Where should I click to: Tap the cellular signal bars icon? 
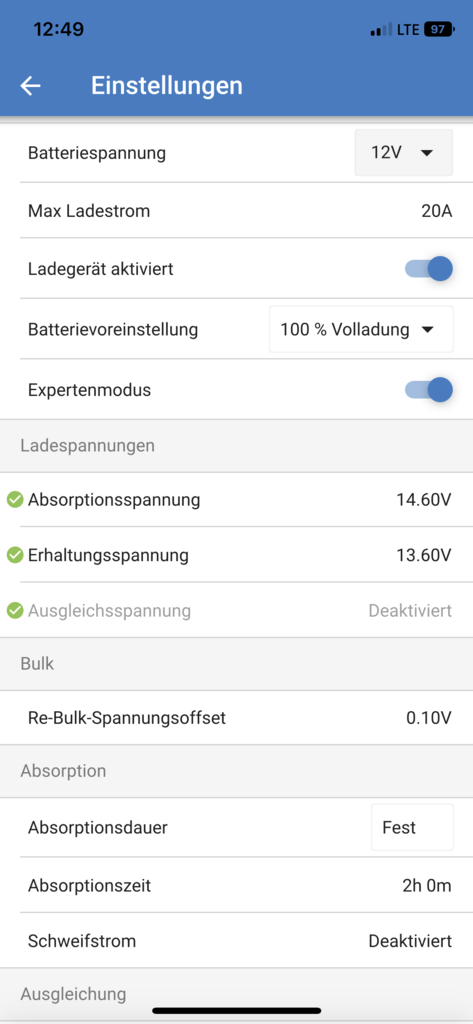381,29
